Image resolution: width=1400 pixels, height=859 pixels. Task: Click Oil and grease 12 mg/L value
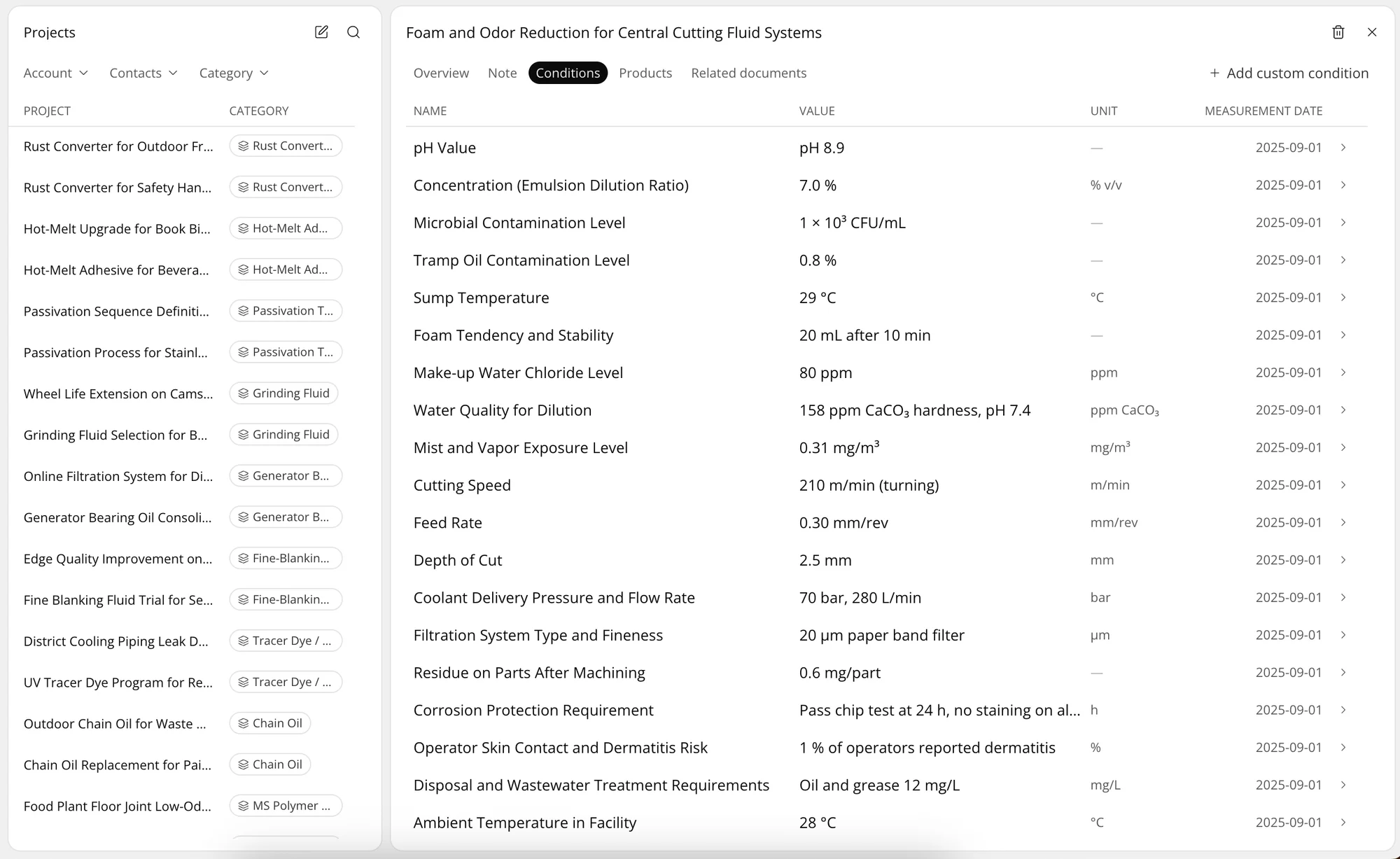tap(879, 785)
